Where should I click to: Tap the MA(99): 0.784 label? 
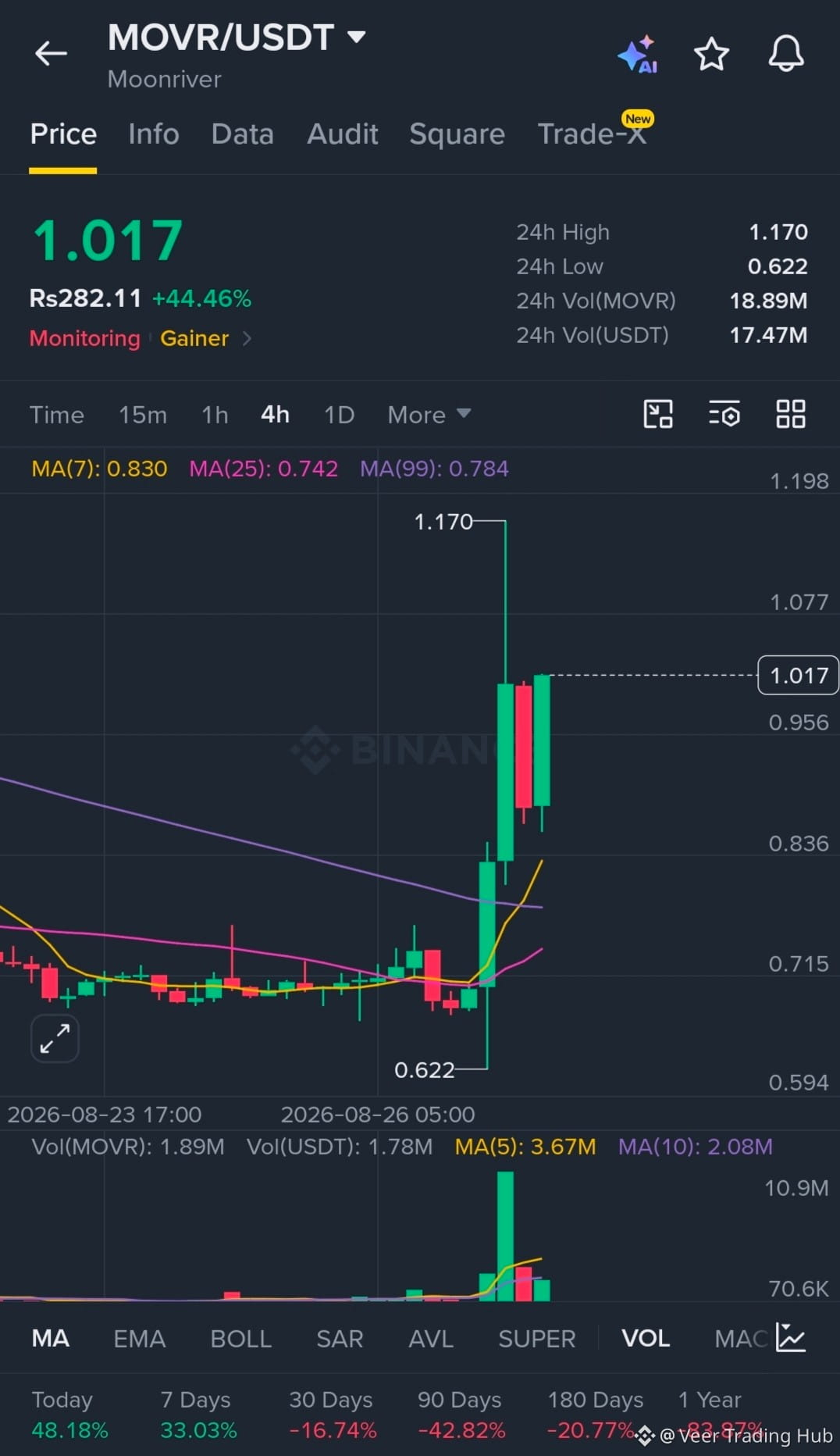tap(434, 469)
